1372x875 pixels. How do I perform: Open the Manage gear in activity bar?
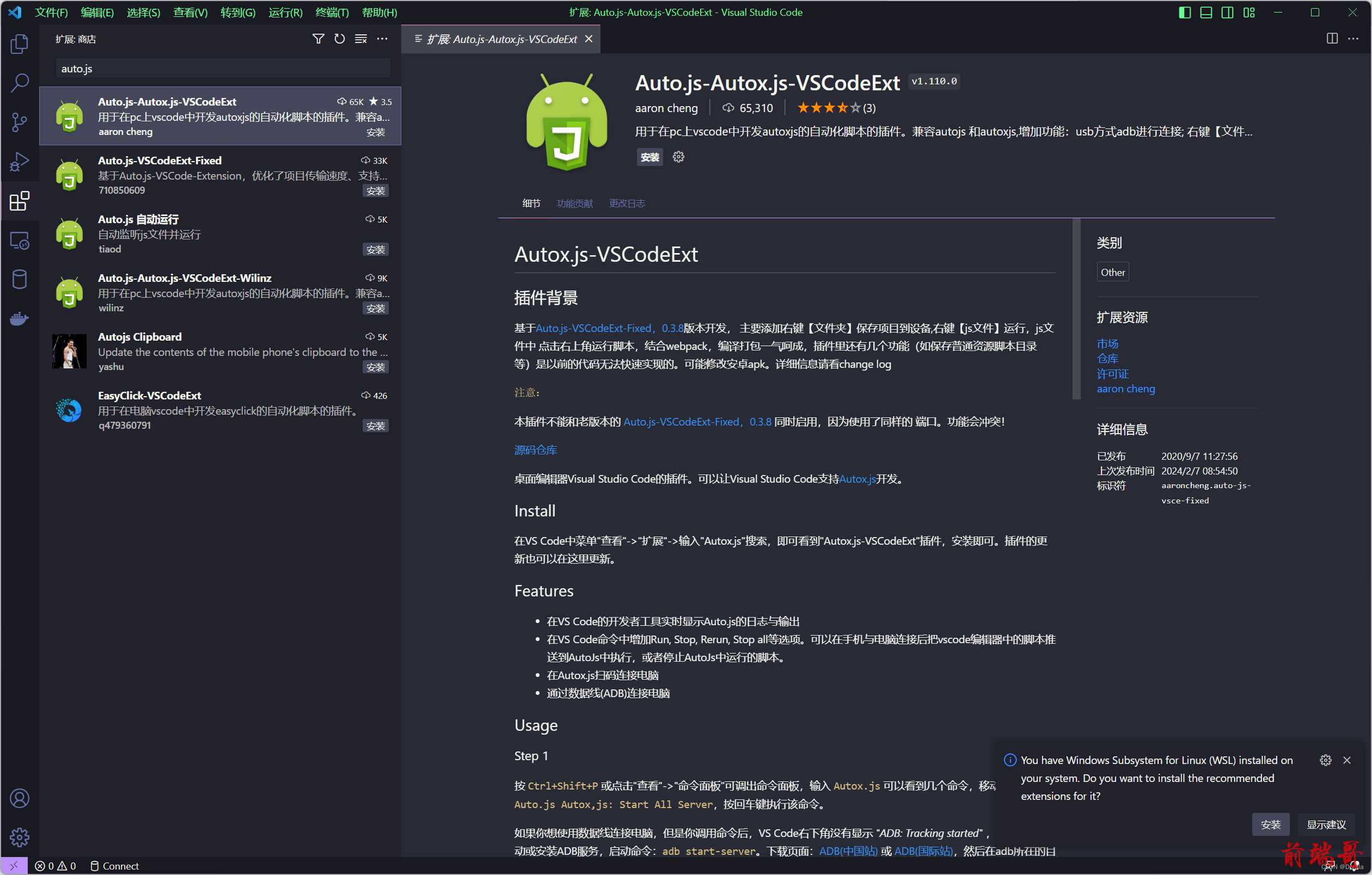coord(20,837)
